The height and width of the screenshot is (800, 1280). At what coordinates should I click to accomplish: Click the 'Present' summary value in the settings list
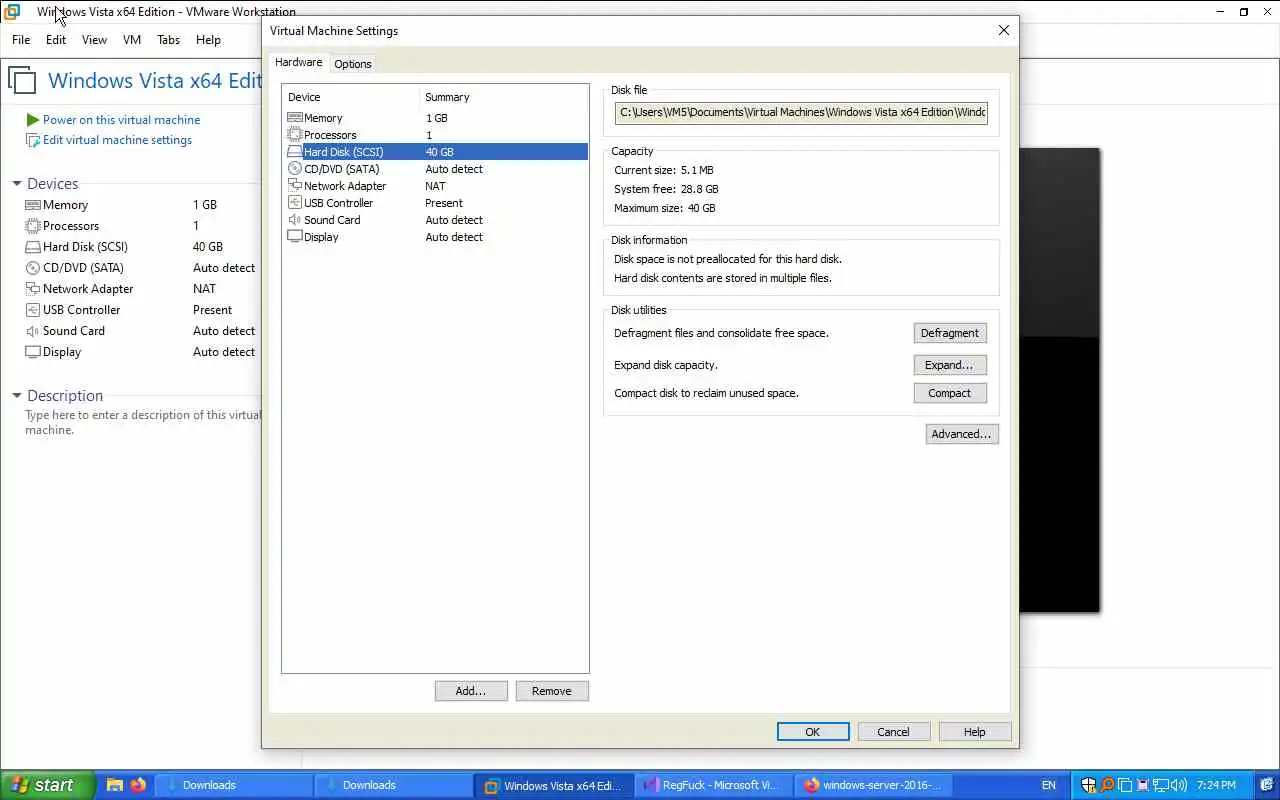tap(444, 203)
